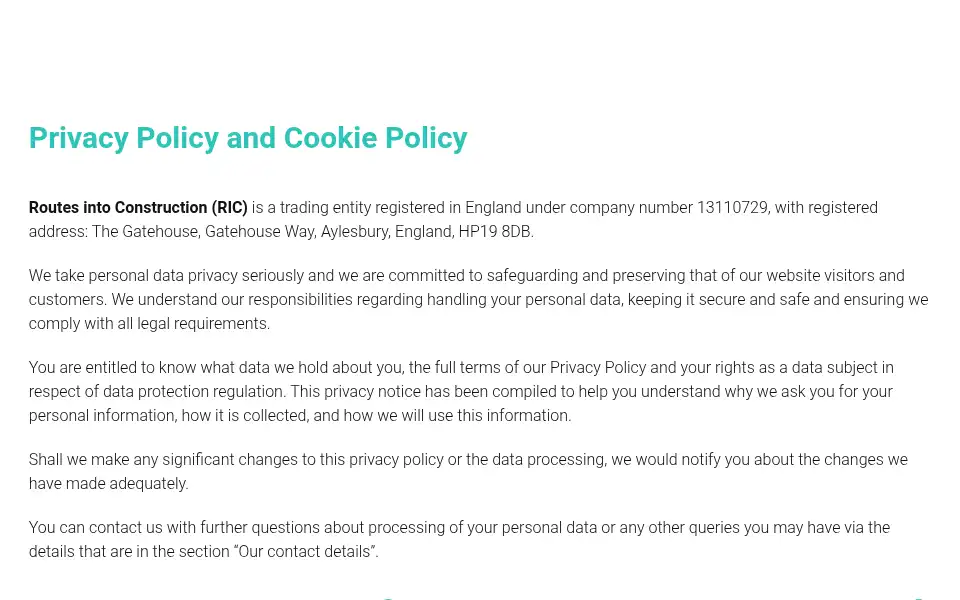960x600 pixels.
Task: Click the quoted text Our contact details
Action: click(x=304, y=552)
